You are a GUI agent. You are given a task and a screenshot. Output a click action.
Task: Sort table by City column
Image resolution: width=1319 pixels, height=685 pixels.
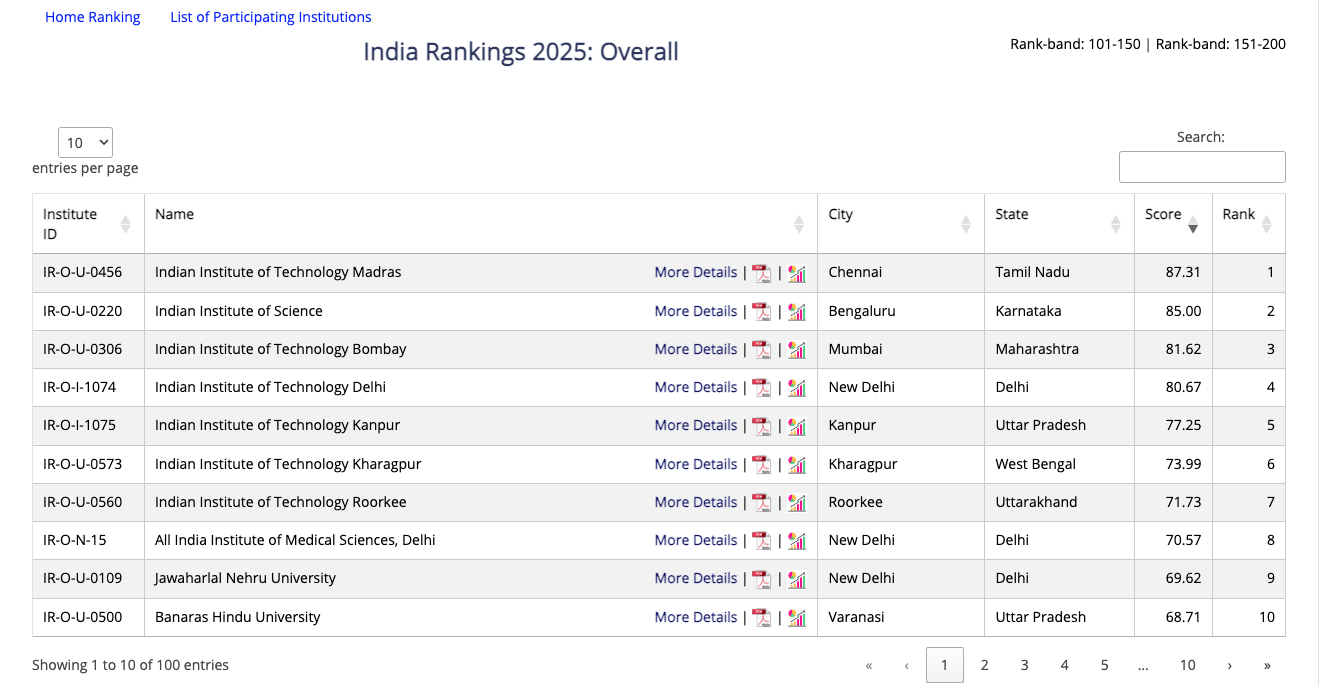click(901, 224)
